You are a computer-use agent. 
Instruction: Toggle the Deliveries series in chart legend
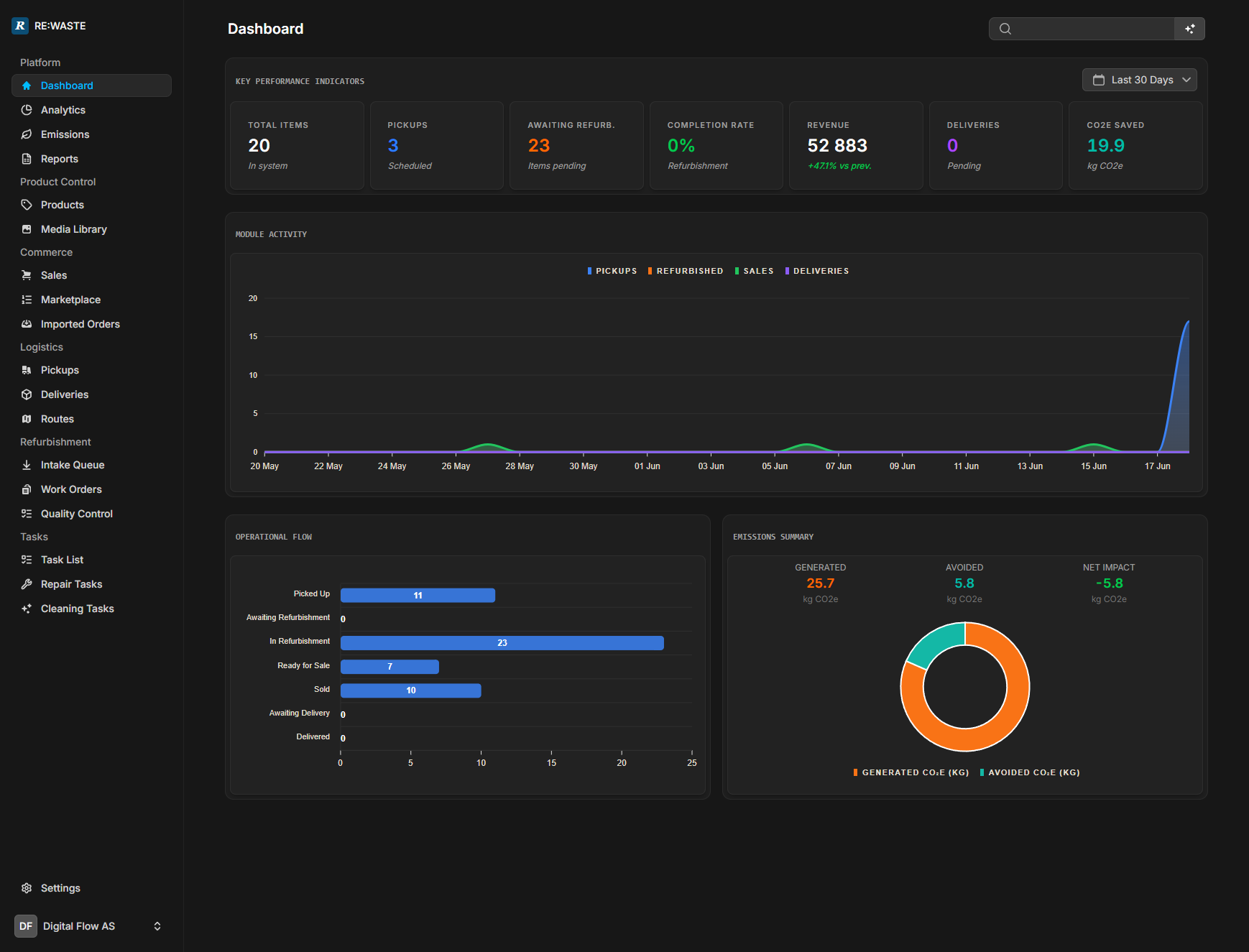point(817,271)
